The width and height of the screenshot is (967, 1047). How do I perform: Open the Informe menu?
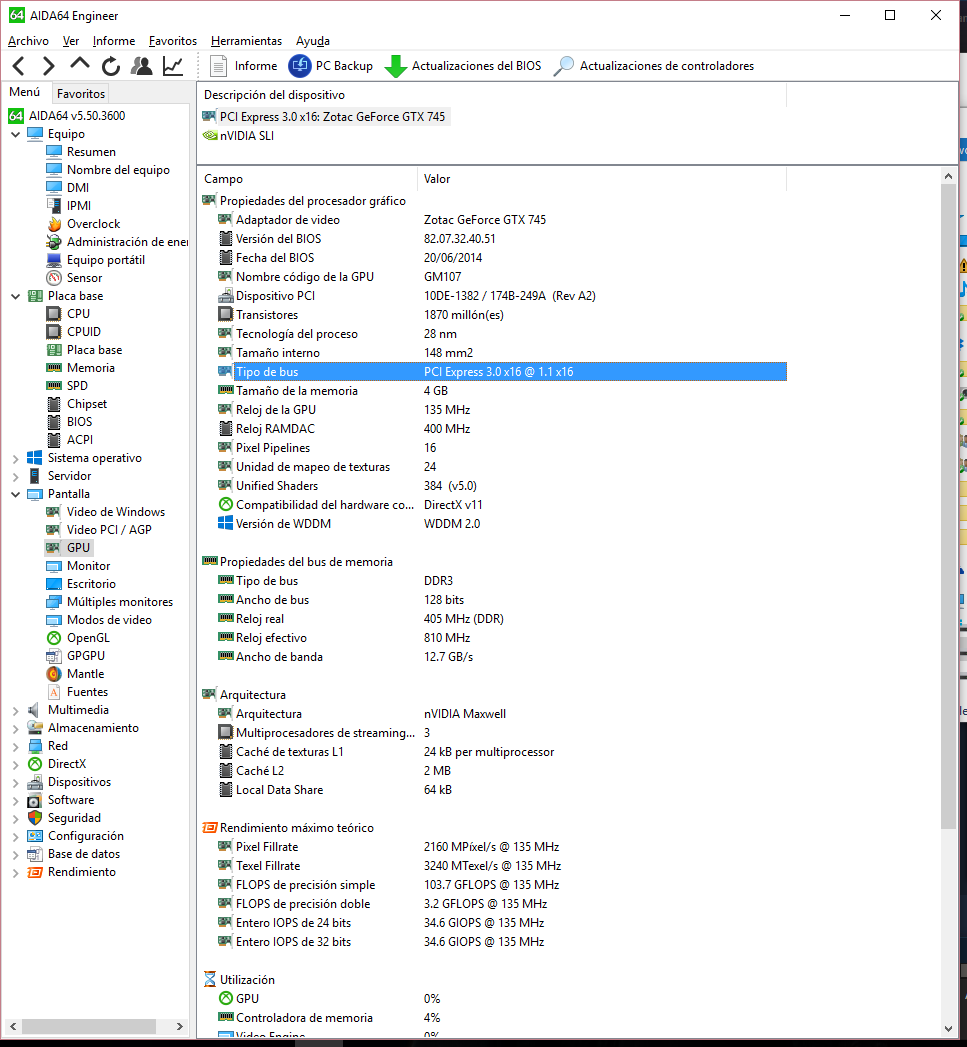pyautogui.click(x=114, y=41)
